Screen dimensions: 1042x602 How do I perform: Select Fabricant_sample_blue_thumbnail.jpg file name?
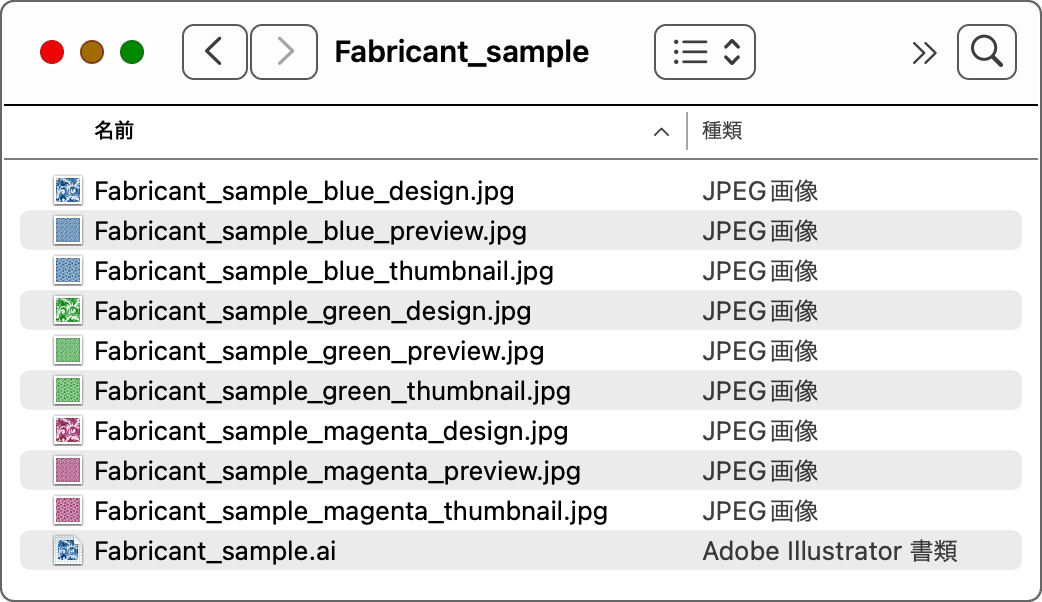[324, 272]
